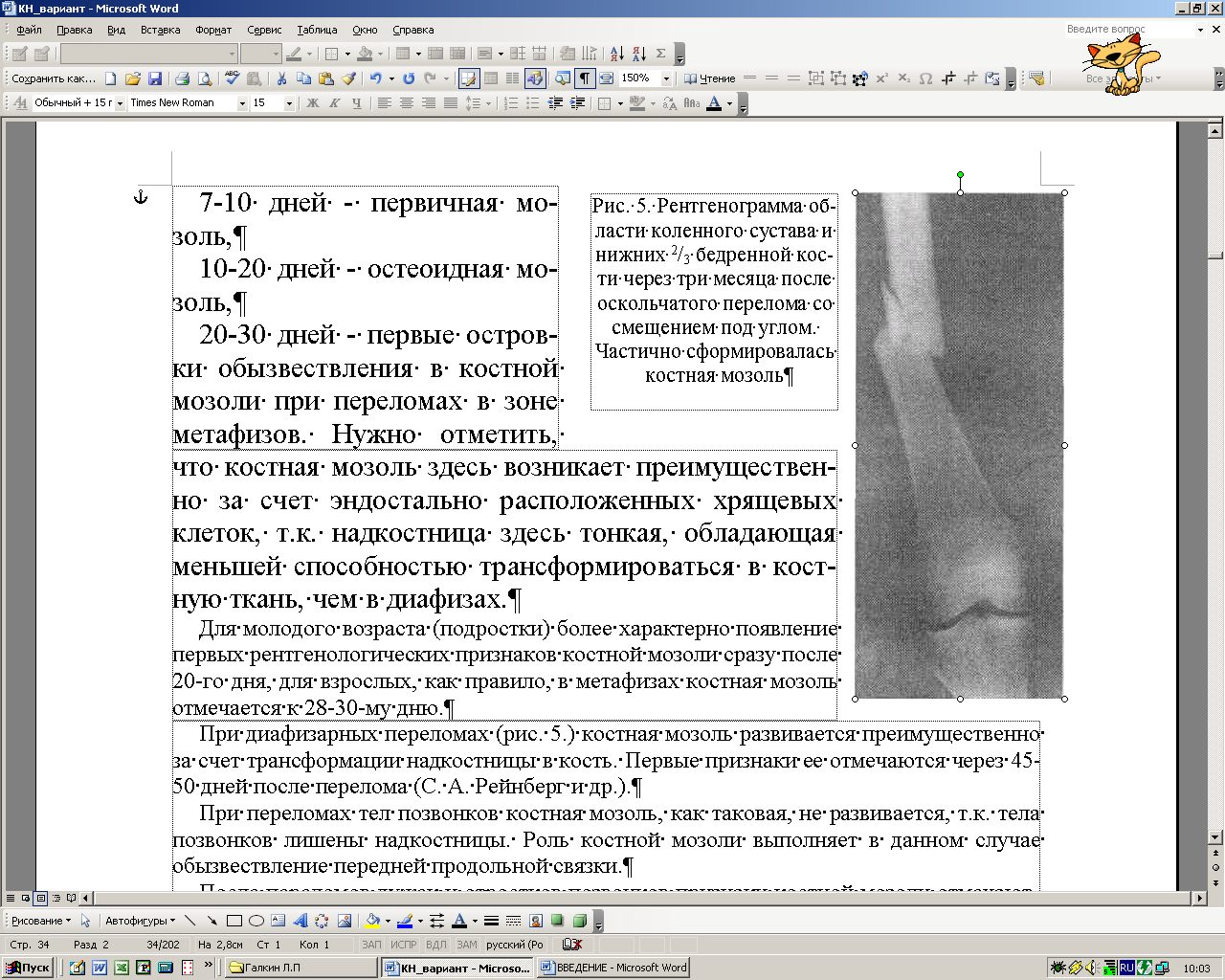This screenshot has width=1225, height=980.
Task: Paste from clipboard using the toolbar icon
Action: (x=326, y=78)
